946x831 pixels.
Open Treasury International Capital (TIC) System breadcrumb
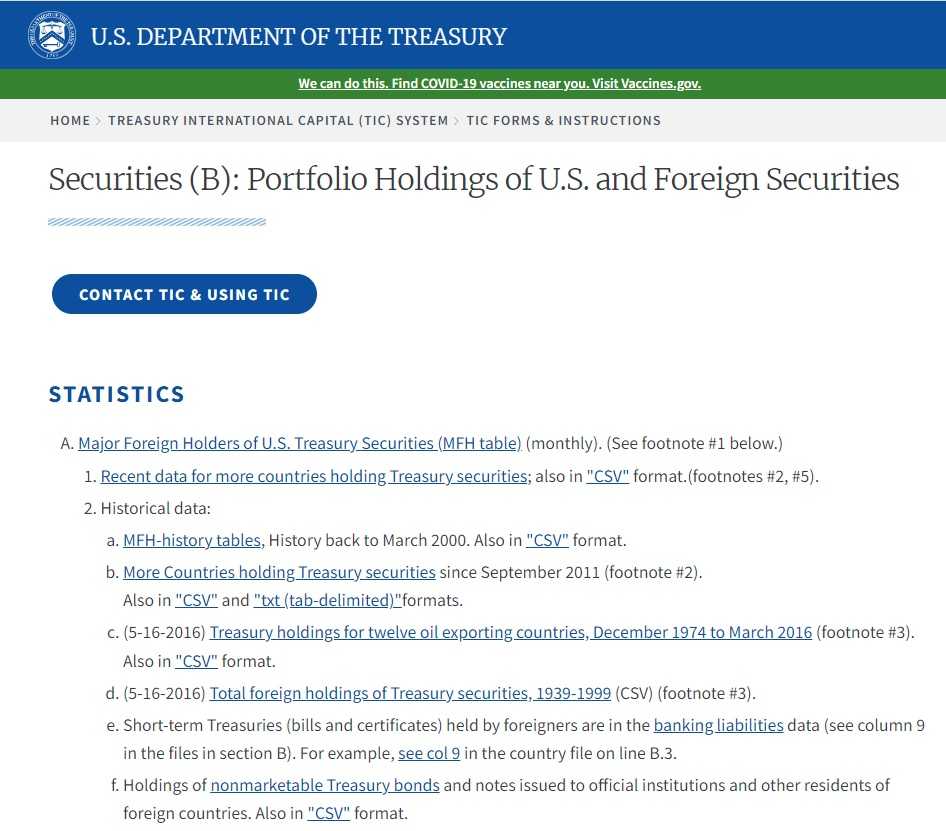coord(278,120)
